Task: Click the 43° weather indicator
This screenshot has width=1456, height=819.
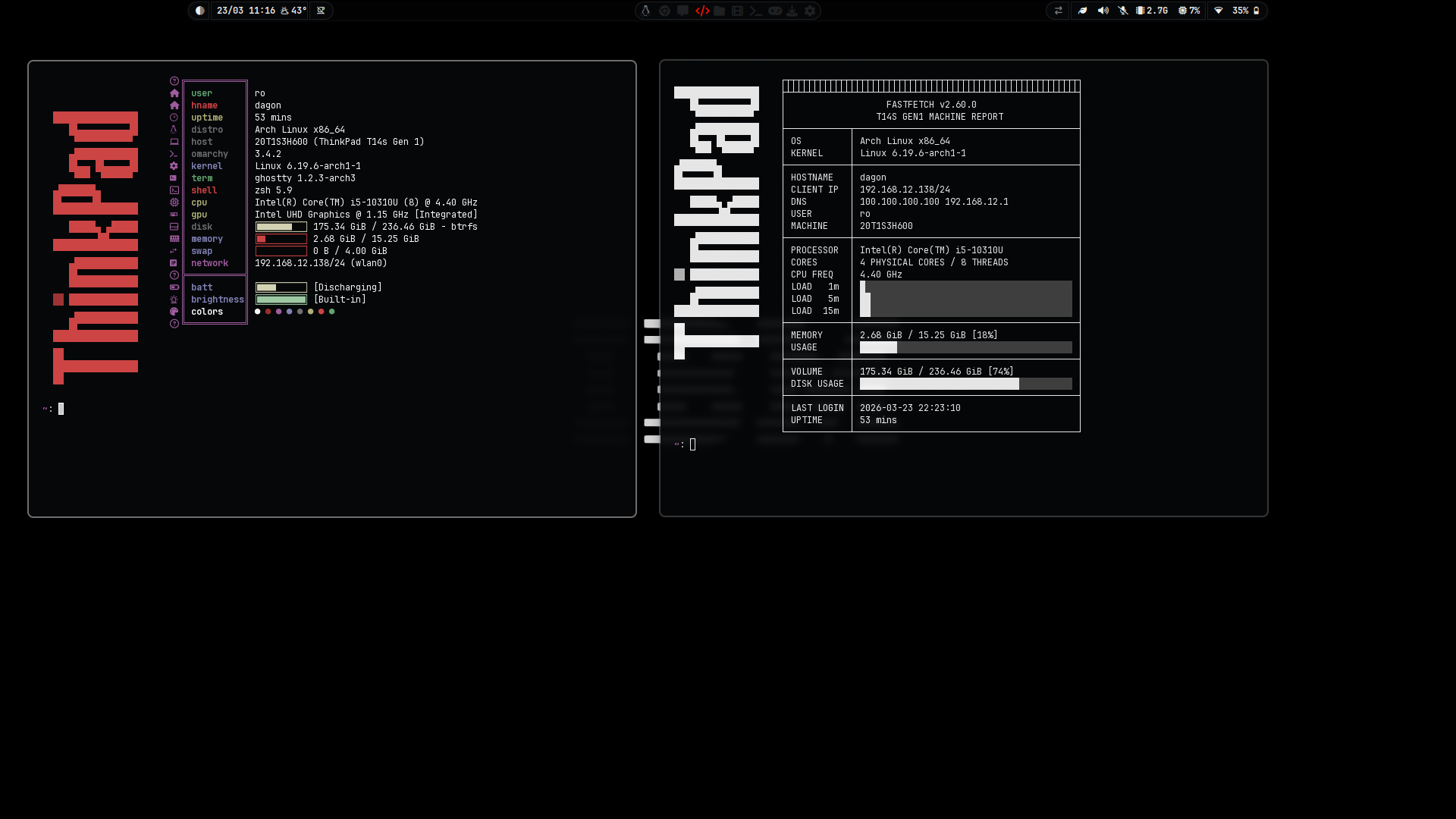Action: 294,11
